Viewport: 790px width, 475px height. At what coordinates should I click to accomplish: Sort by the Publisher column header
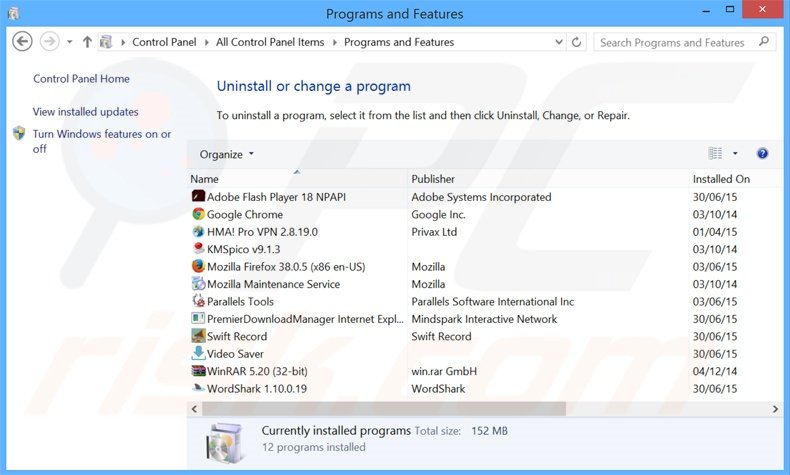[433, 179]
